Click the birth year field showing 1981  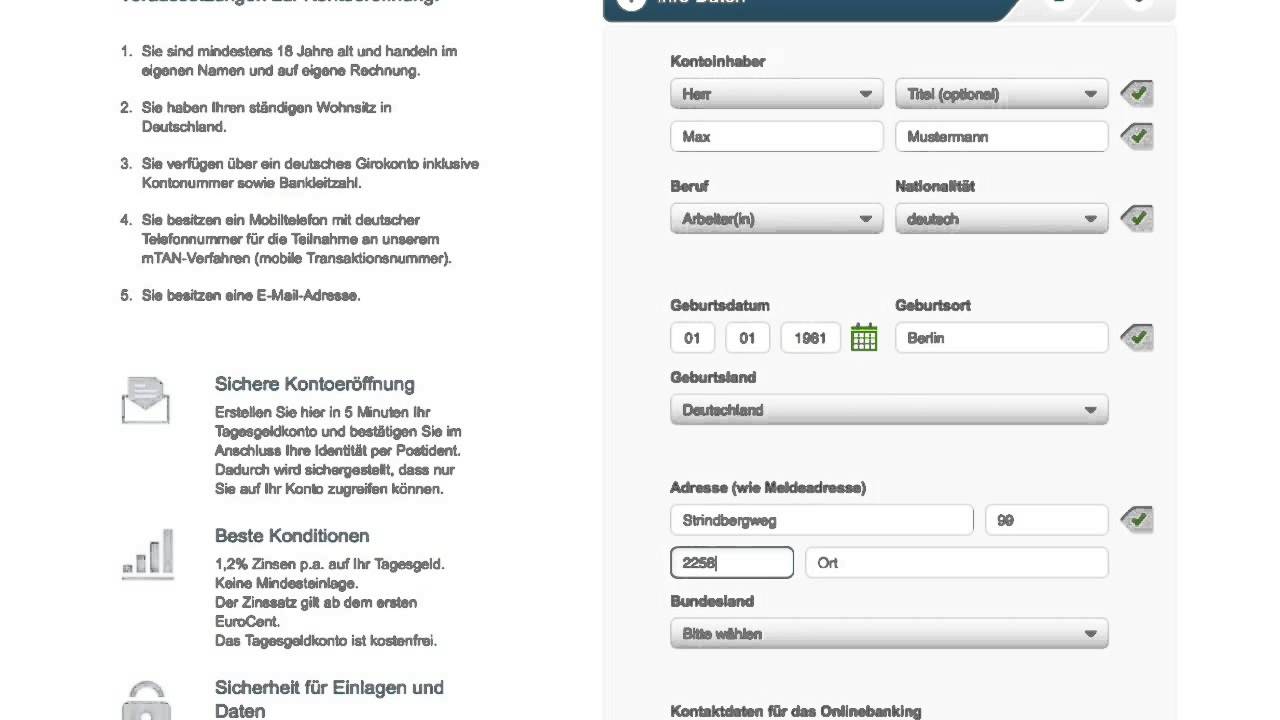(810, 338)
